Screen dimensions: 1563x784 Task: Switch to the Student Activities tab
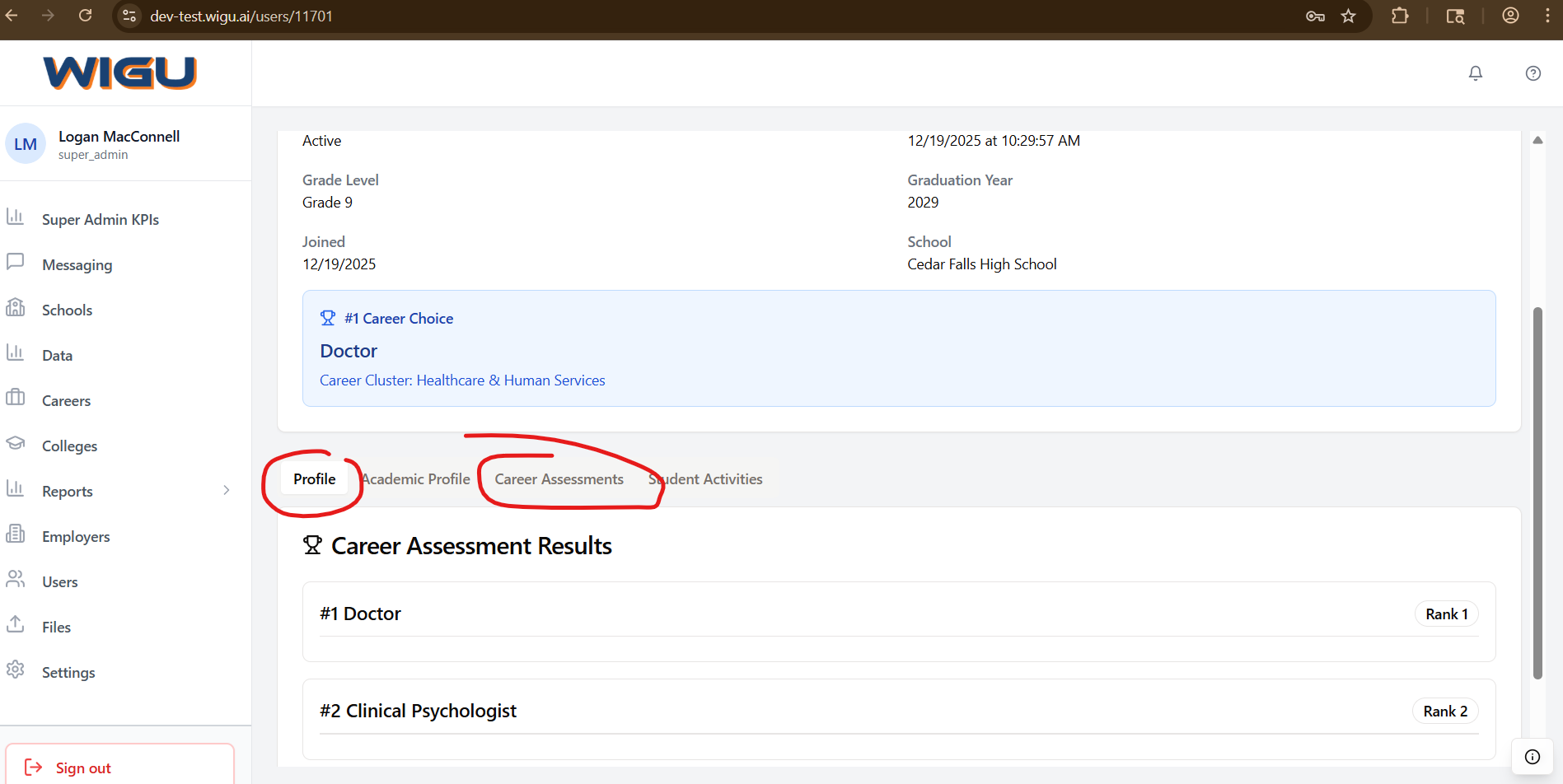coord(706,479)
